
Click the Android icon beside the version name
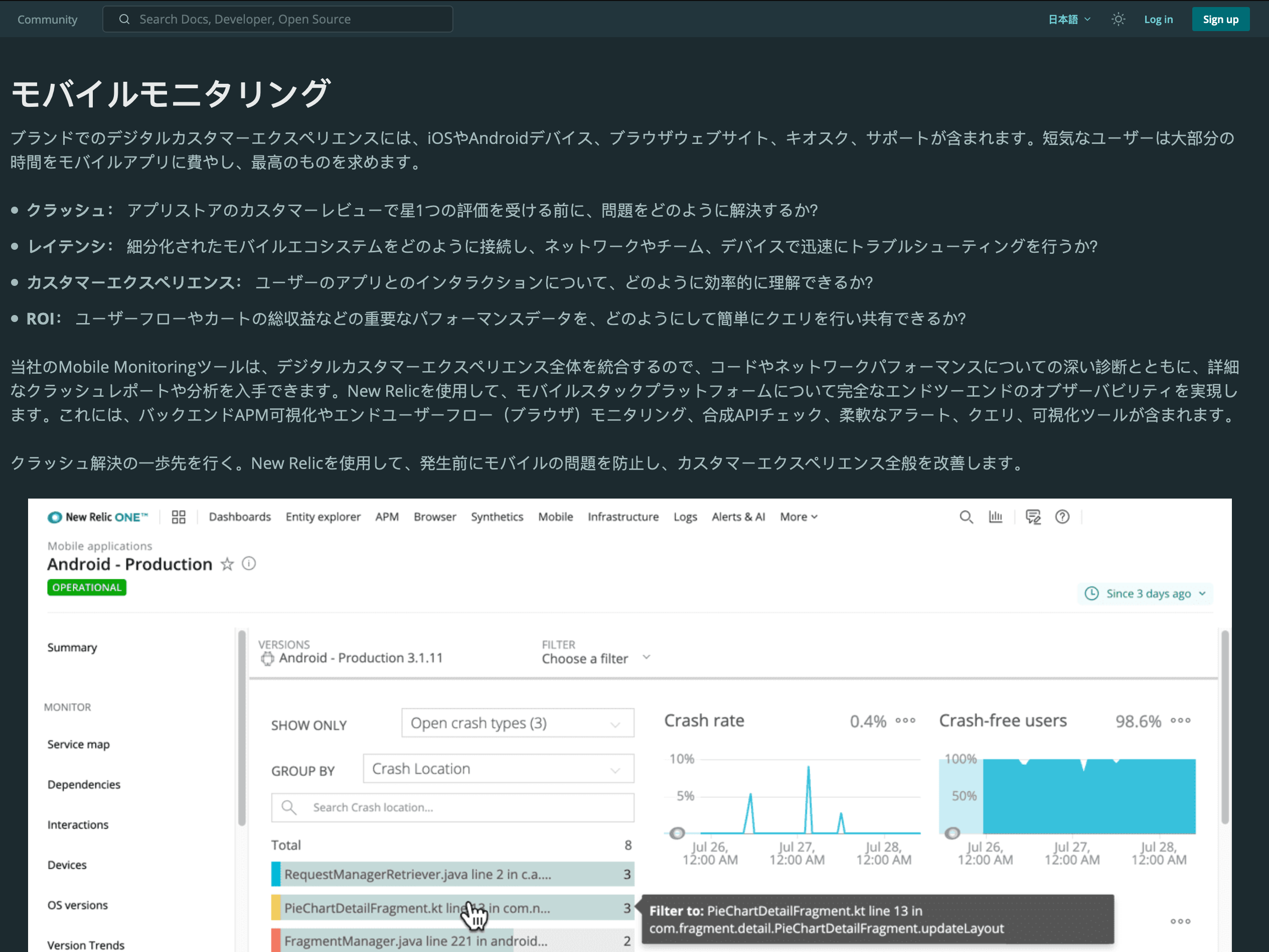click(267, 659)
